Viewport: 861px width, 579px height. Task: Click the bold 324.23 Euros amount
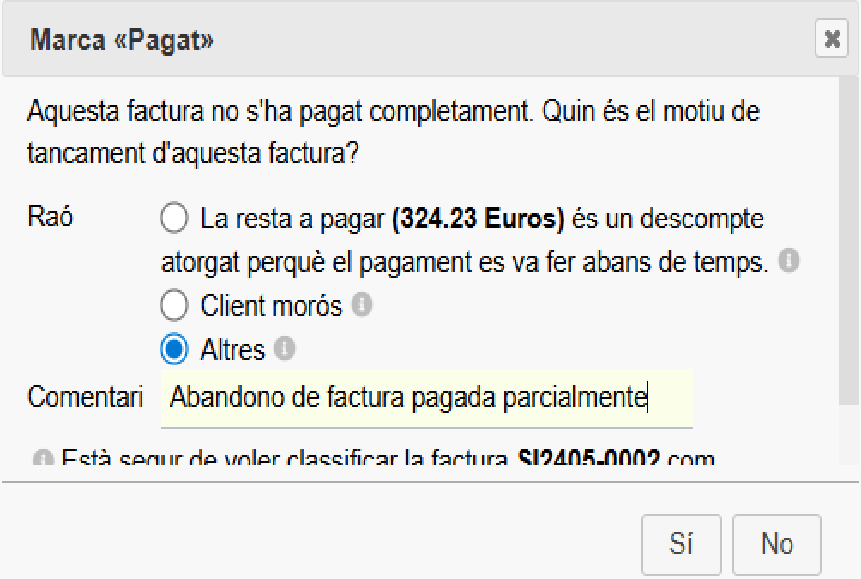click(479, 218)
